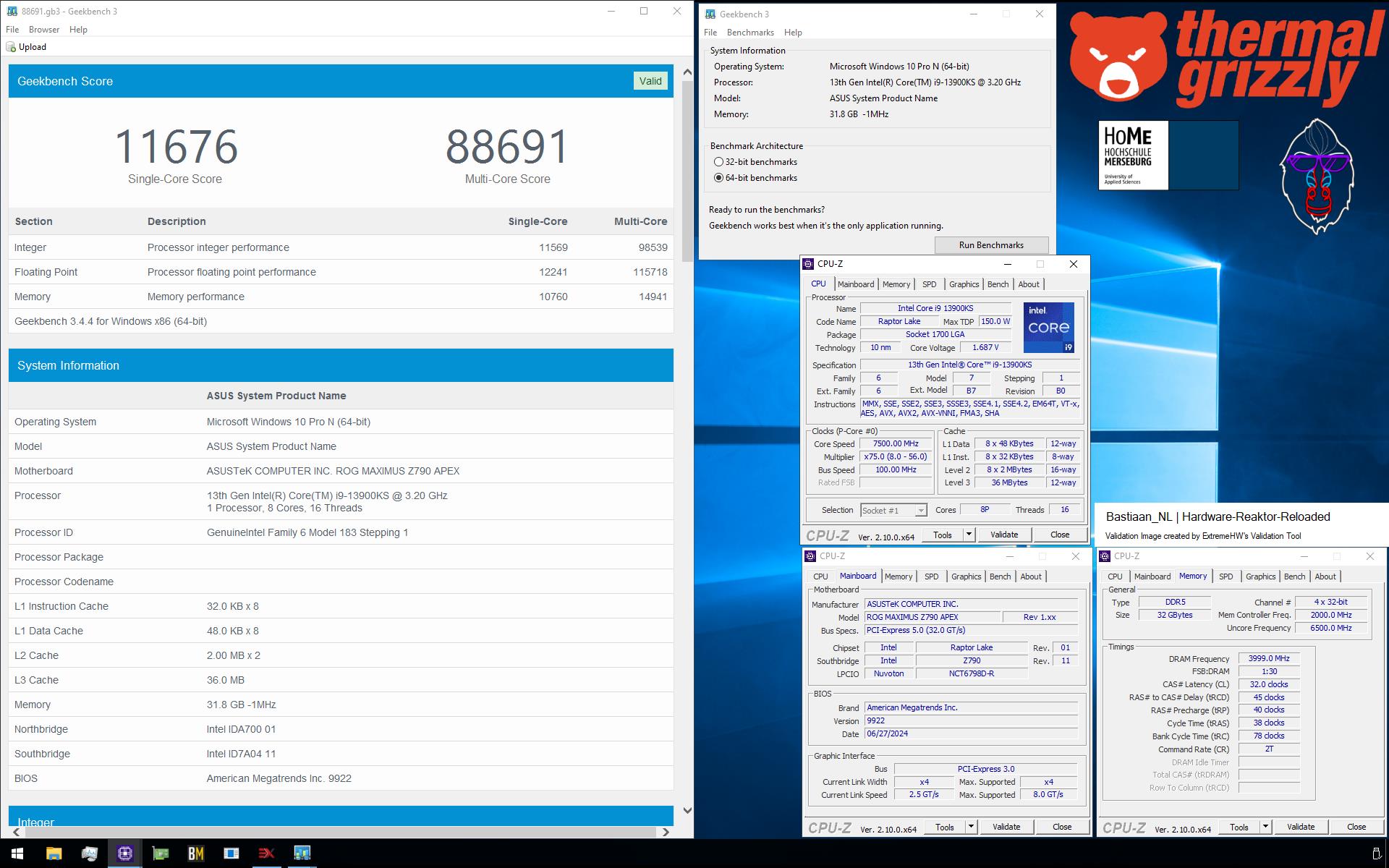
Task: Click the Multi-Core Score 88691
Action: [x=507, y=147]
